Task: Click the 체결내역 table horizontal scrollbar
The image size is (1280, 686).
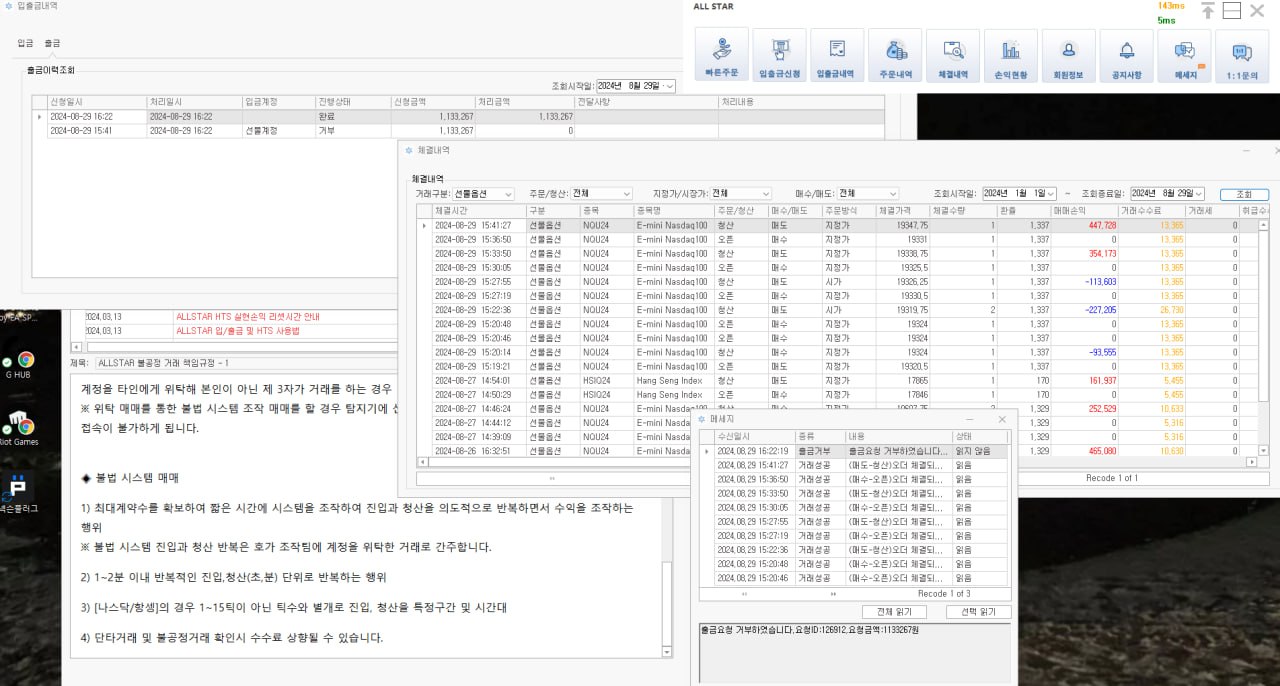Action: pyautogui.click(x=837, y=462)
